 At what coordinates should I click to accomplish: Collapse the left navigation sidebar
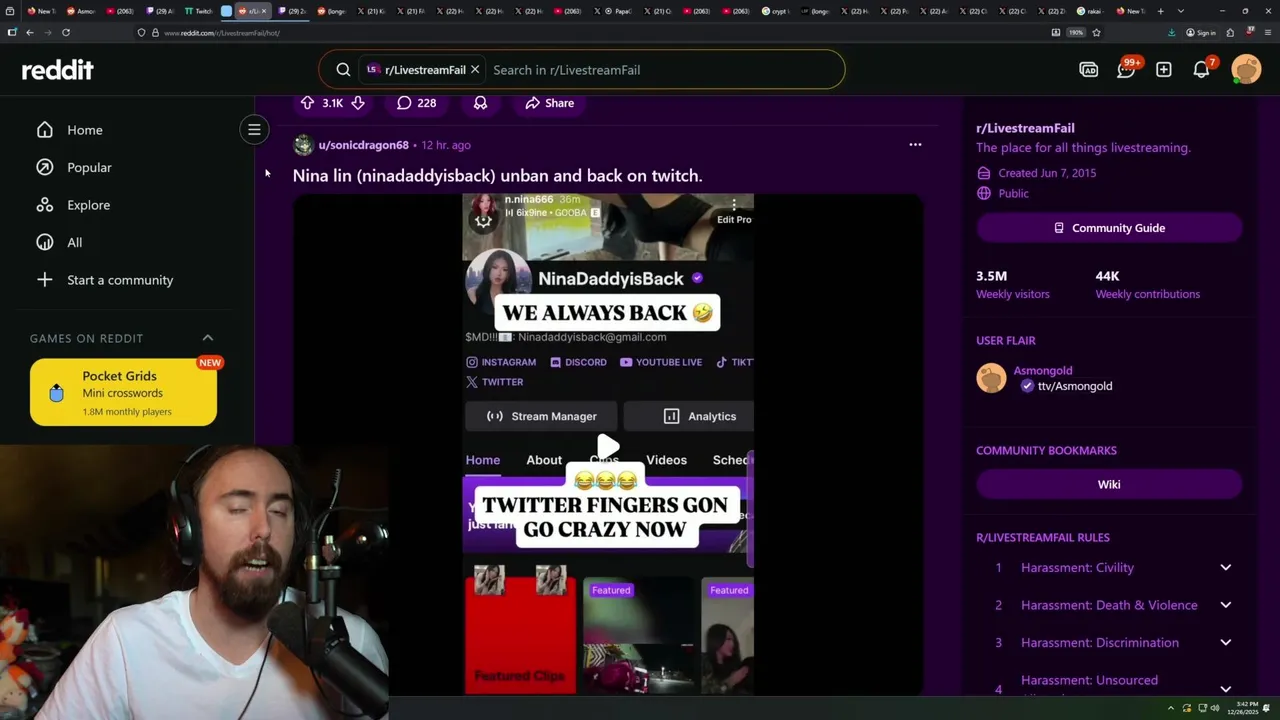click(254, 130)
